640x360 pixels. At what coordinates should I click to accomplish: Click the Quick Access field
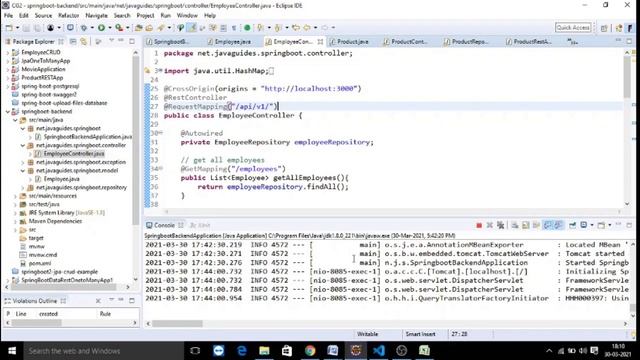tap(573, 27)
